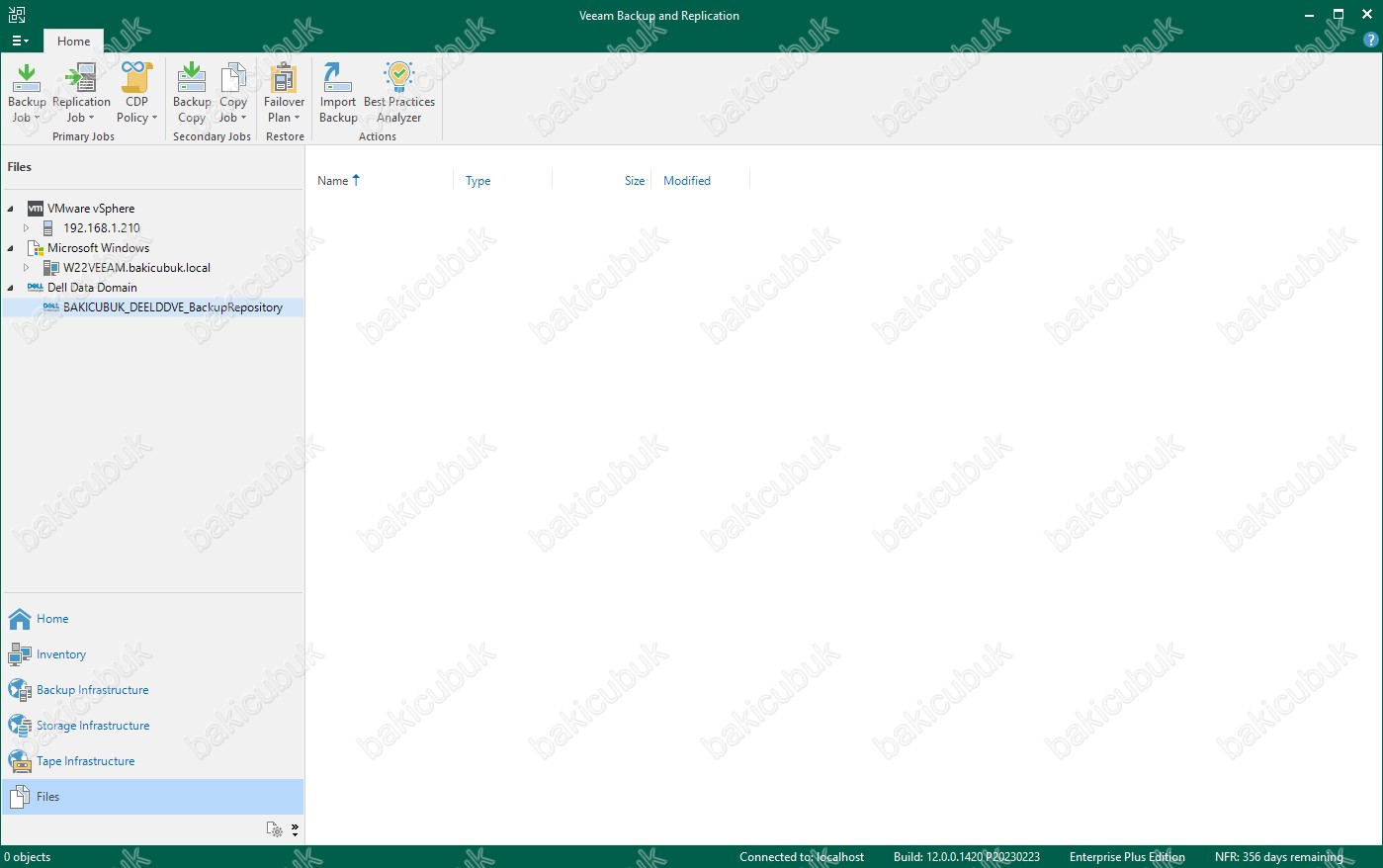Click the Connected to localhost status text
This screenshot has height=868, width=1383.
[x=802, y=857]
